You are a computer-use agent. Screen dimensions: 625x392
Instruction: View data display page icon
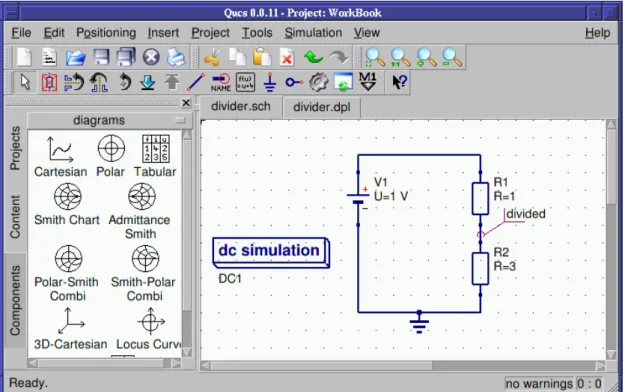point(343,82)
